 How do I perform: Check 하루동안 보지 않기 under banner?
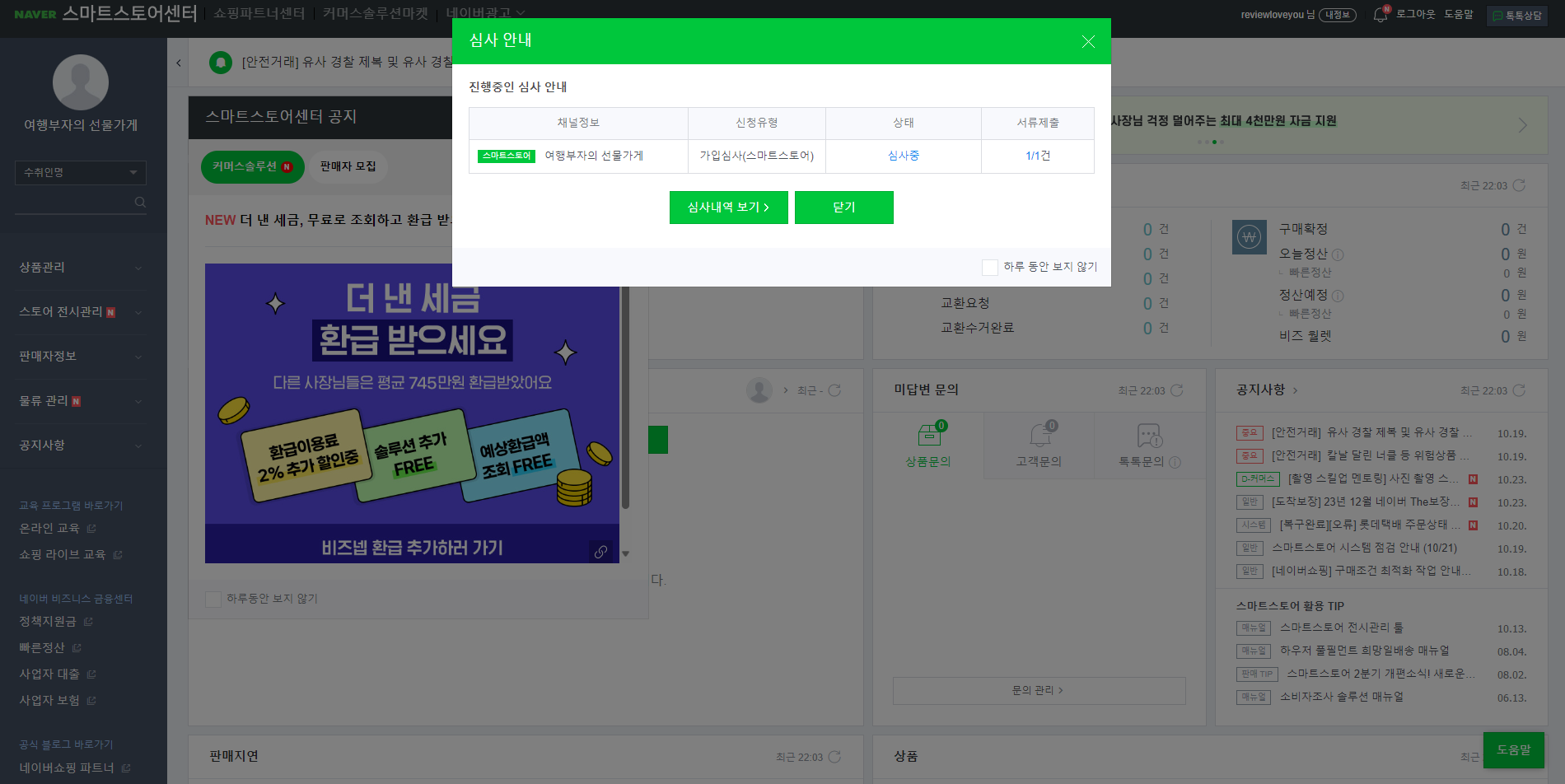213,599
